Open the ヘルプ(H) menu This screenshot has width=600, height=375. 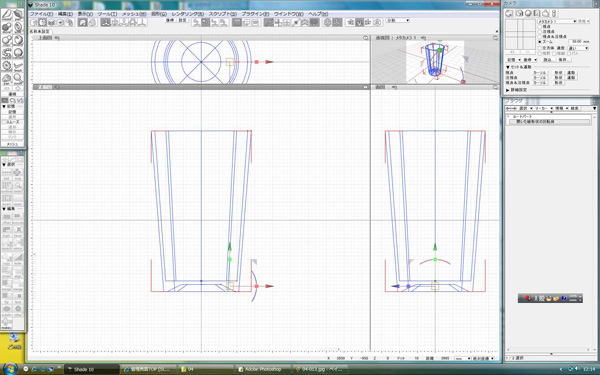tap(318, 14)
